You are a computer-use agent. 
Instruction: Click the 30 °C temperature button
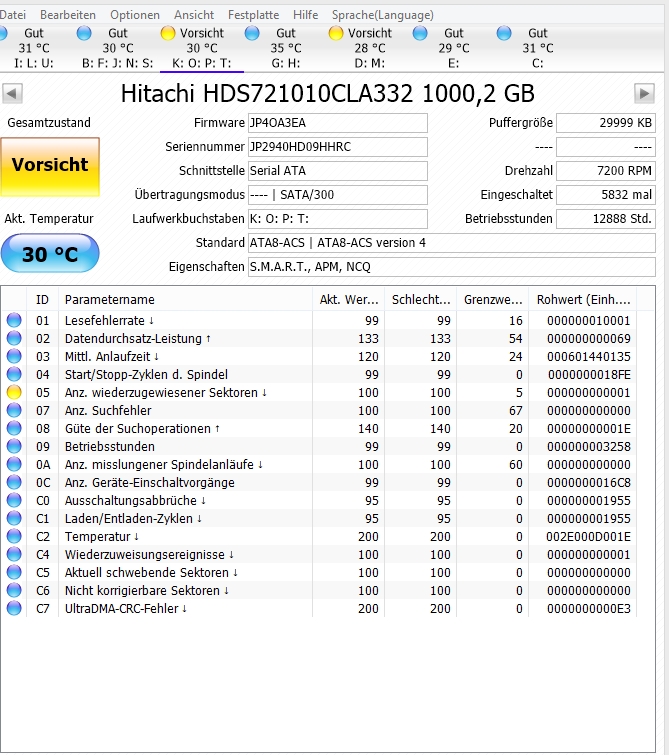[50, 253]
